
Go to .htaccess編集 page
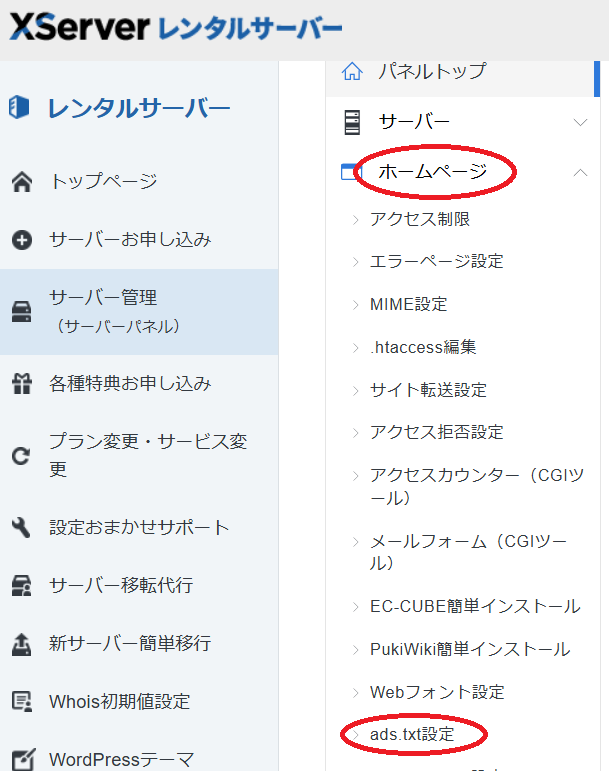click(x=422, y=347)
